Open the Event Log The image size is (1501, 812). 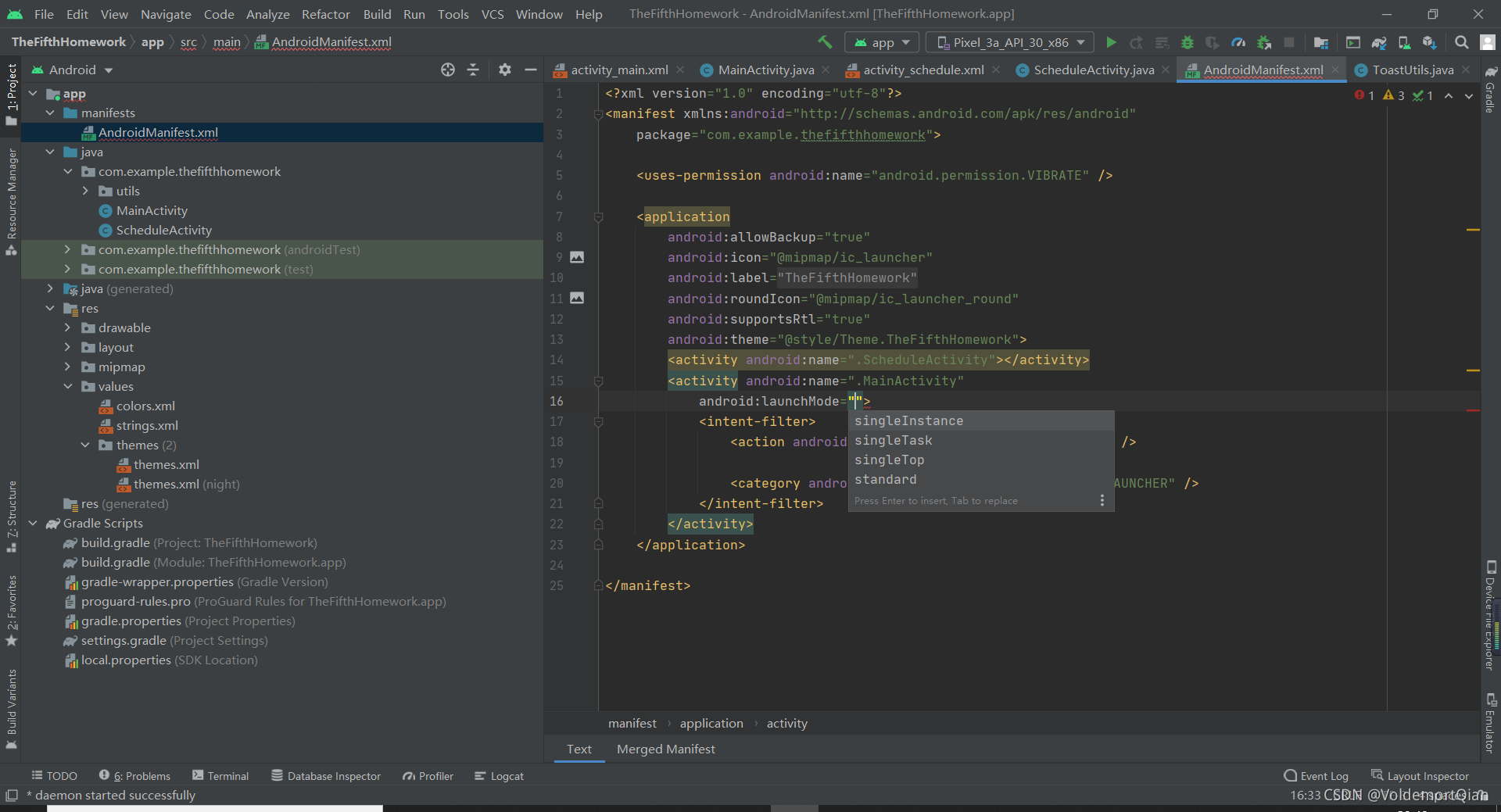[1316, 776]
